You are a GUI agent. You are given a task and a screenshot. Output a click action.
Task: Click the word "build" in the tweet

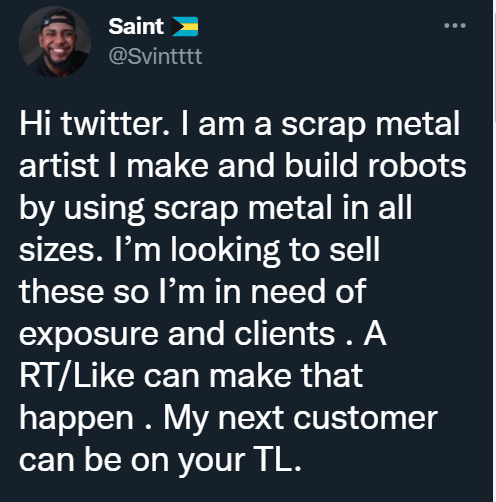point(321,165)
